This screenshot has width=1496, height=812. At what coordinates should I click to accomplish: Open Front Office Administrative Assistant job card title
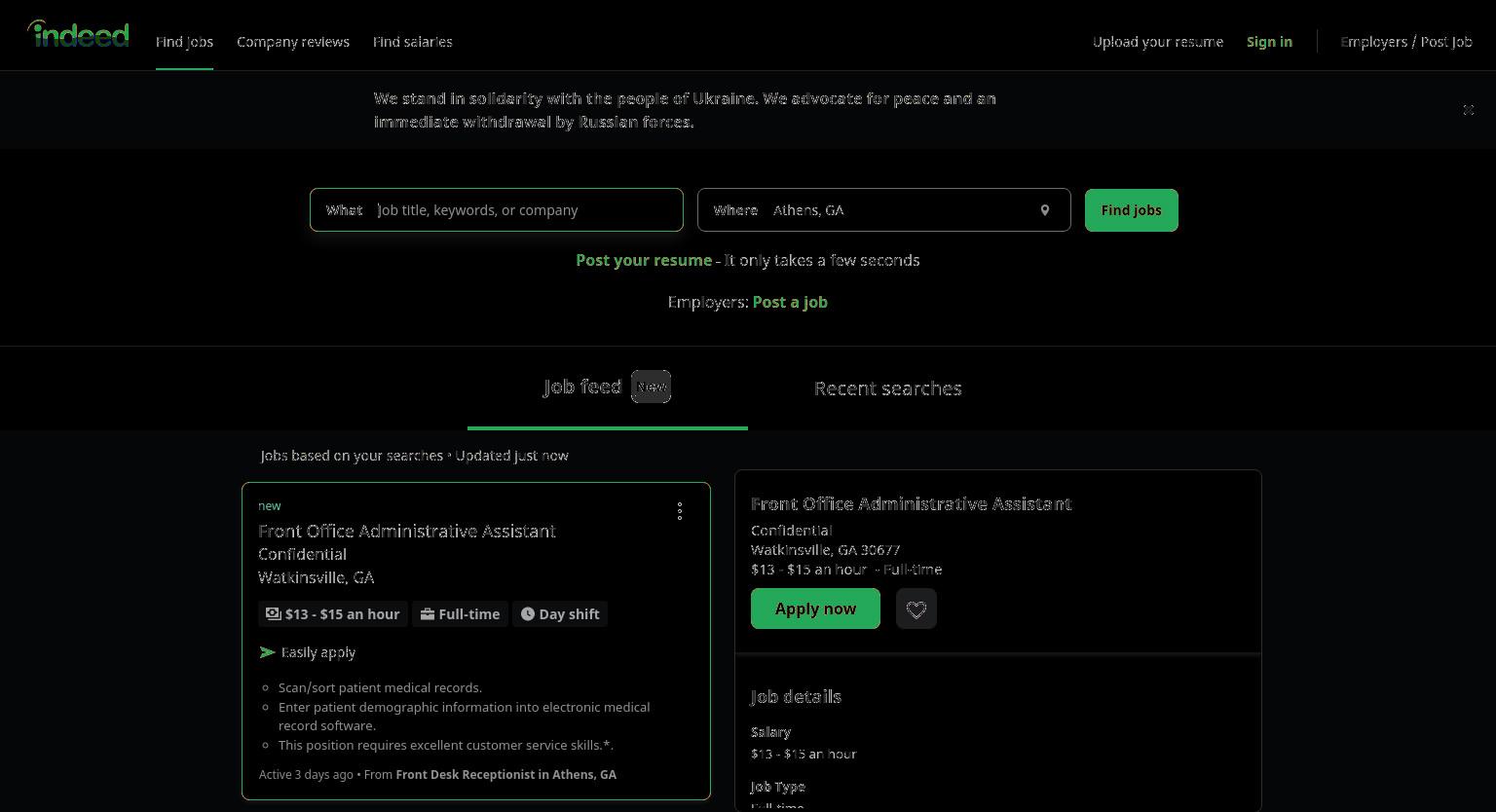pyautogui.click(x=407, y=531)
